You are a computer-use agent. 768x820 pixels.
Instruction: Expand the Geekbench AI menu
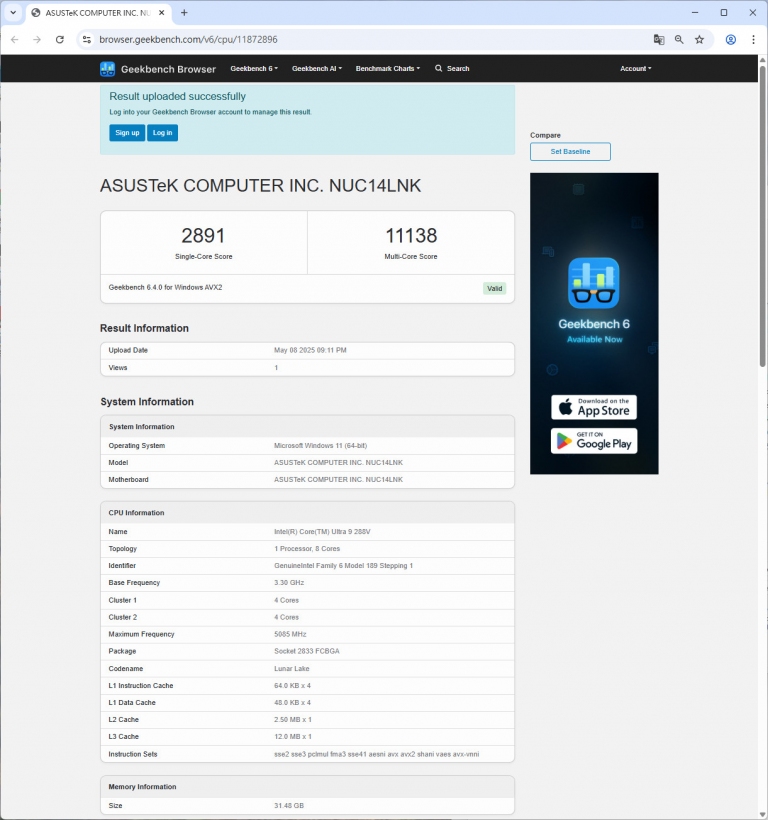[317, 69]
